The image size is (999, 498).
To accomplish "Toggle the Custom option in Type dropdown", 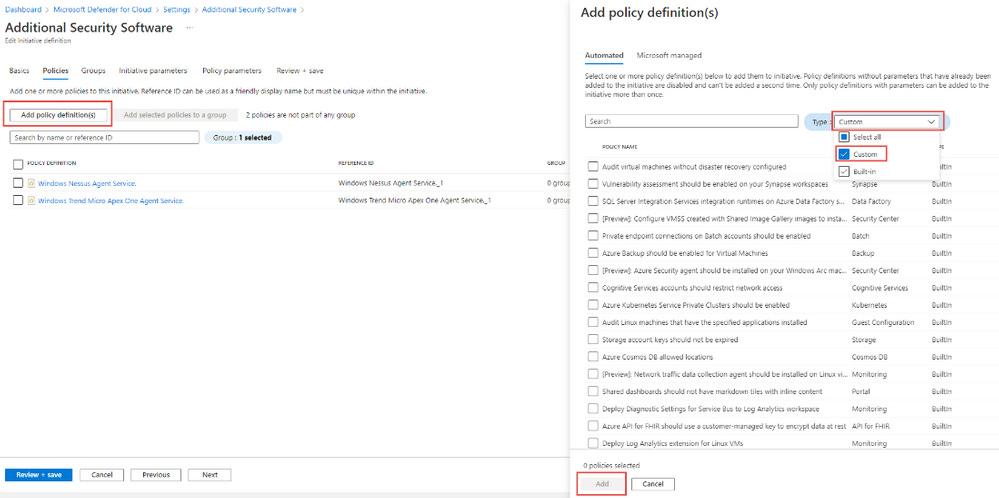I will 844,154.
